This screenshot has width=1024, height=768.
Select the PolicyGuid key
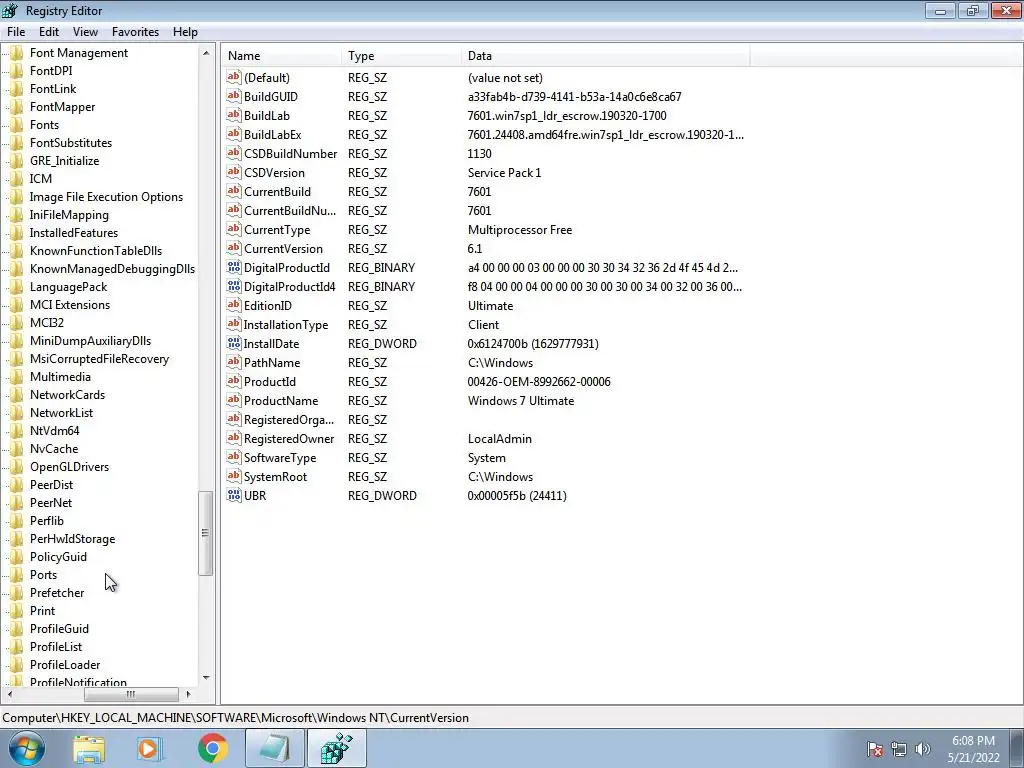coord(58,556)
